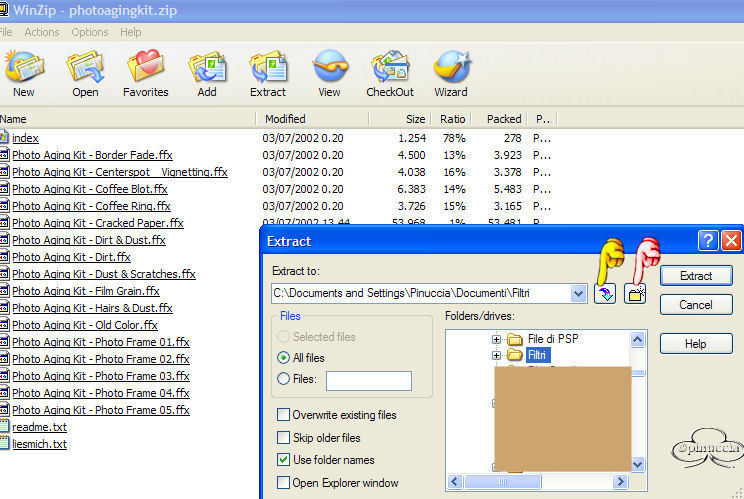The width and height of the screenshot is (744, 499).
Task: Click icon of Photo Aging Kit - Hairs & Dust.ffx
Action: (4, 308)
